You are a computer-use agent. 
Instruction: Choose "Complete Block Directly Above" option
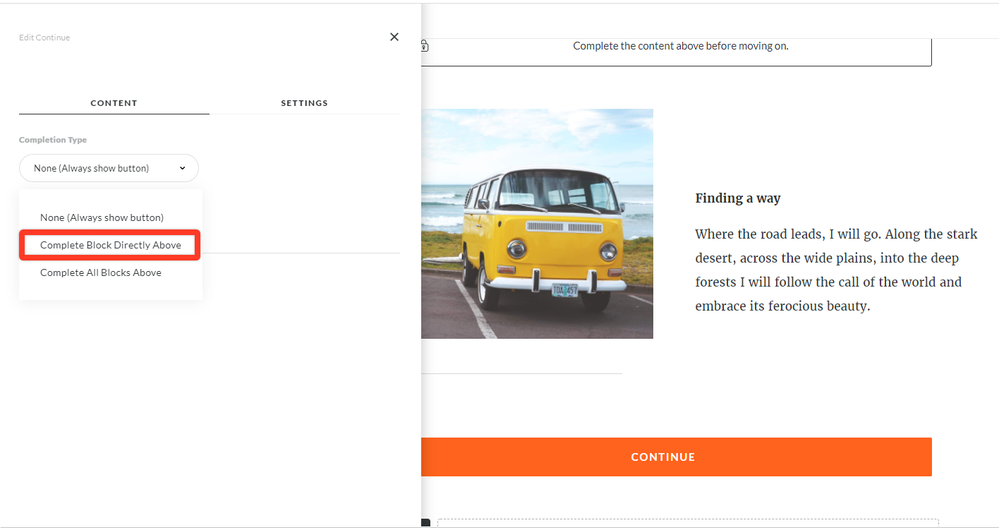(x=110, y=245)
